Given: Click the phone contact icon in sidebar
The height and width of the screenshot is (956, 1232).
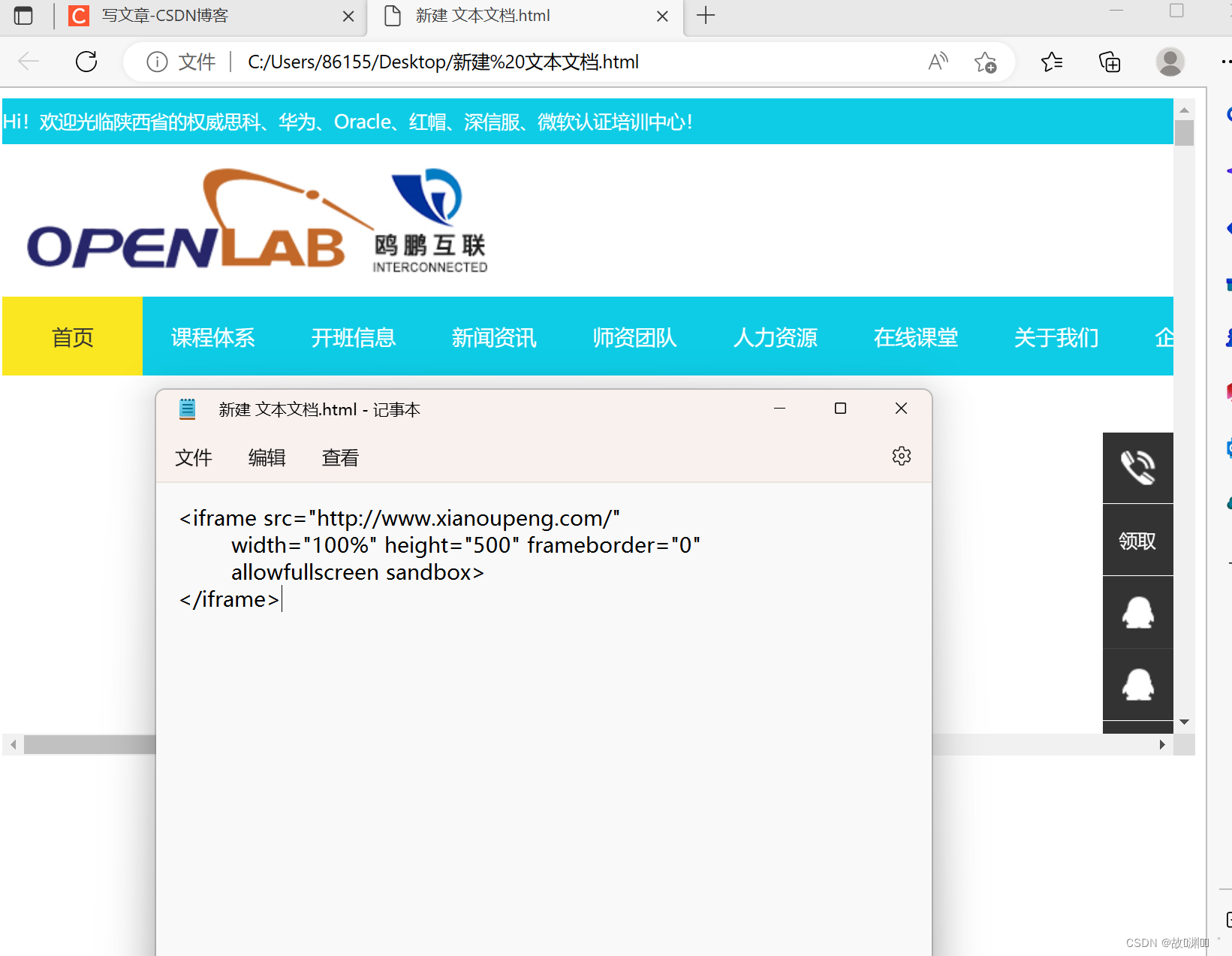Looking at the screenshot, I should point(1138,468).
